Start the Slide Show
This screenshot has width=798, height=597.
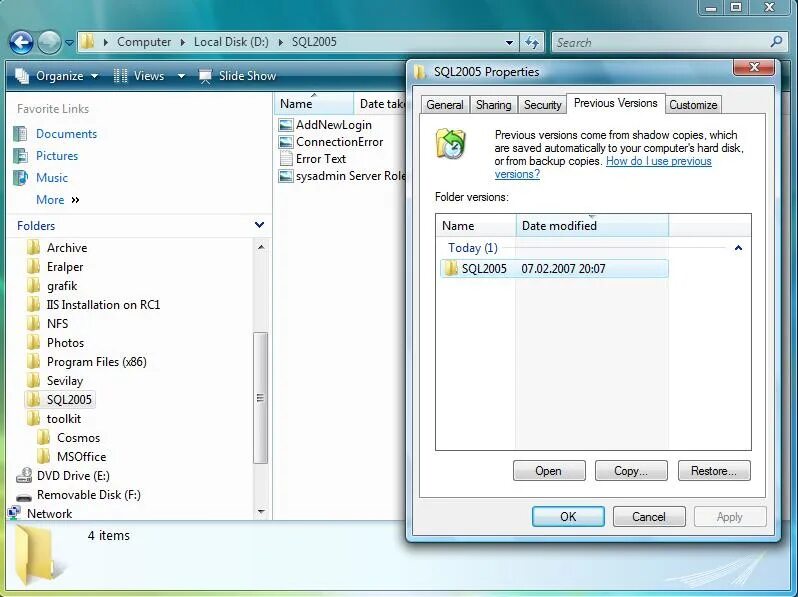[x=237, y=76]
